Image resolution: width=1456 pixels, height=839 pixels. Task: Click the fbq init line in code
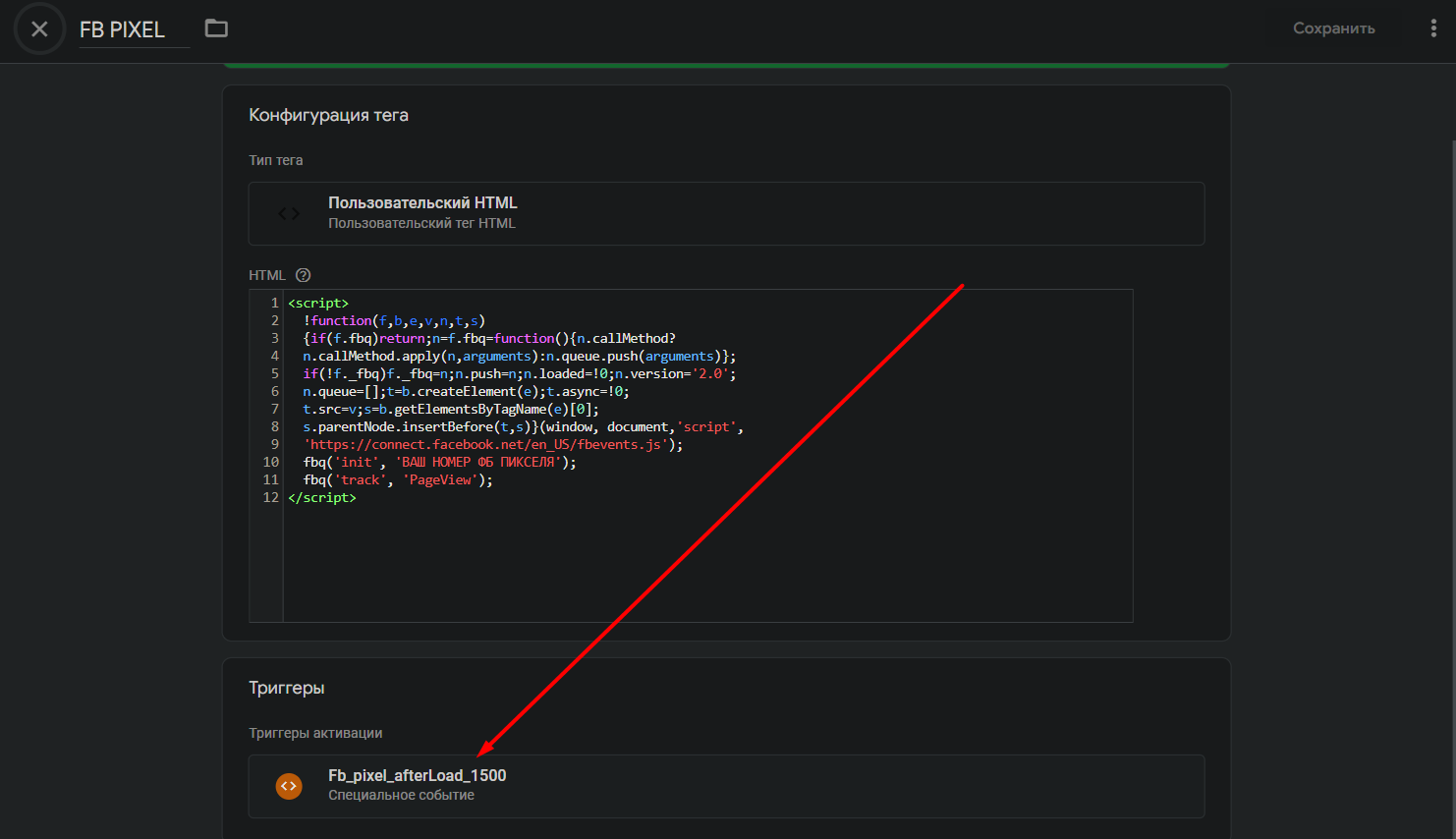440,462
